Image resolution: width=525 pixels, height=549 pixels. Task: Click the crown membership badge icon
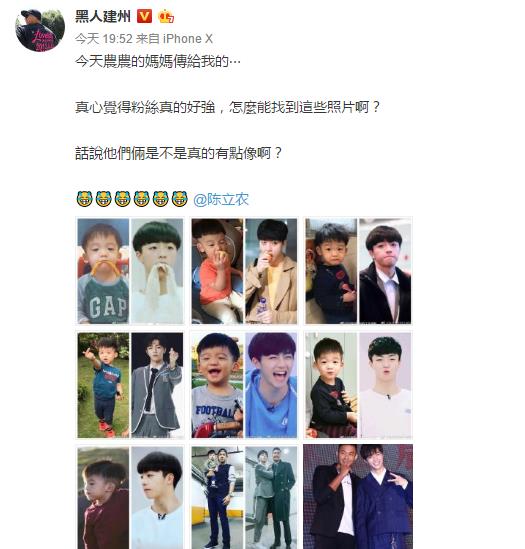tap(166, 16)
